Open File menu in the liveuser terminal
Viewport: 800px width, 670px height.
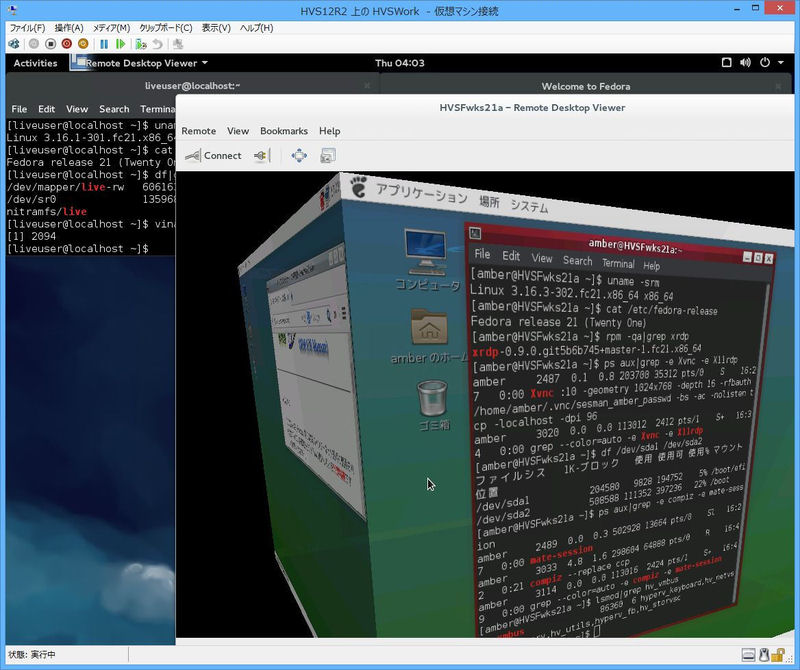(19, 109)
